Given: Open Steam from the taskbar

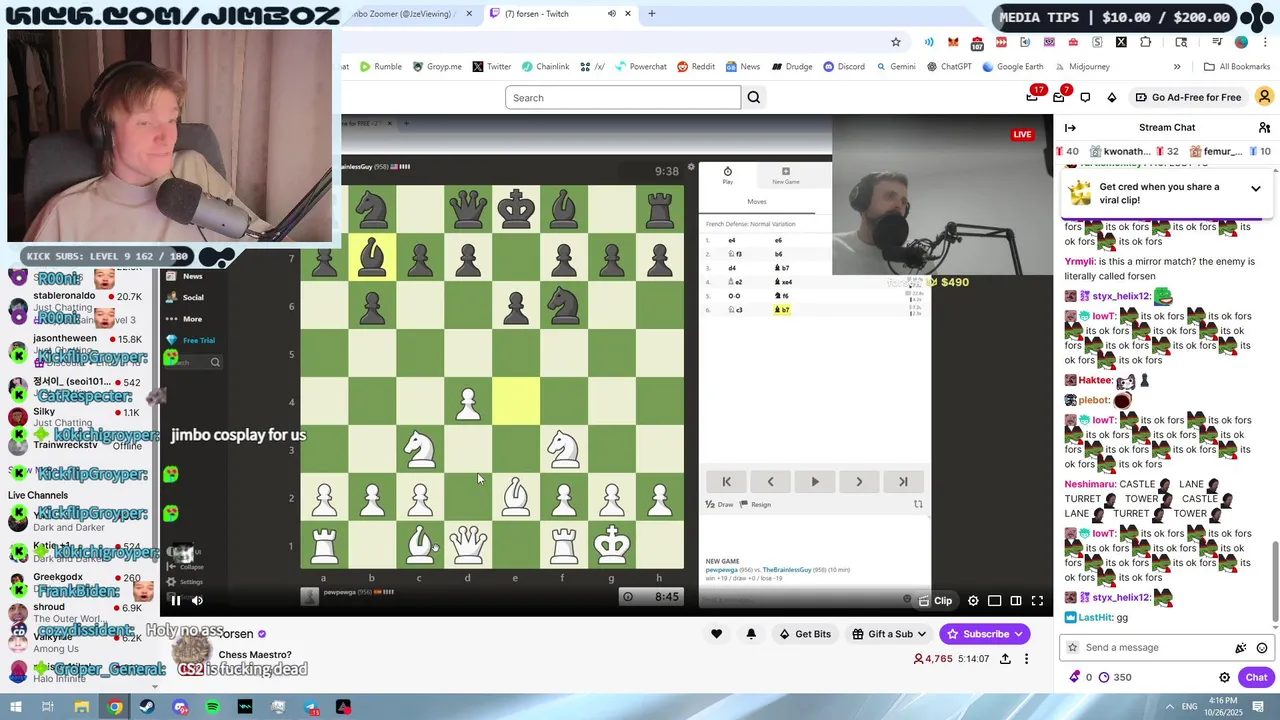Looking at the screenshot, I should (147, 707).
